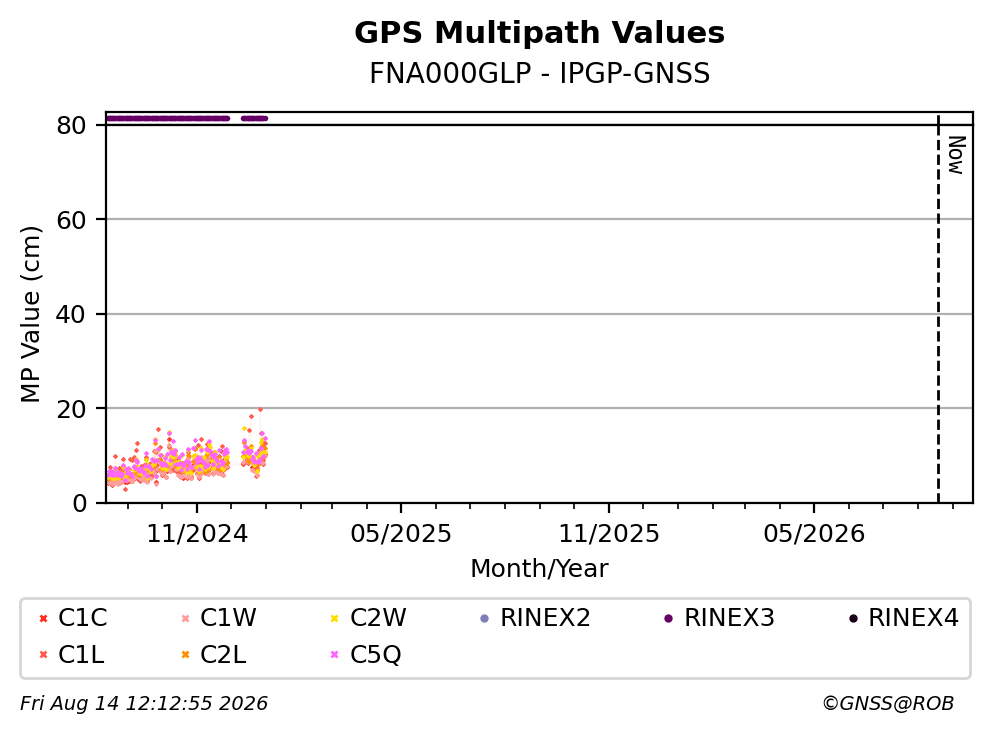993x734 pixels.
Task: Click the 11/2025 axis tick label
Action: pyautogui.click(x=609, y=534)
